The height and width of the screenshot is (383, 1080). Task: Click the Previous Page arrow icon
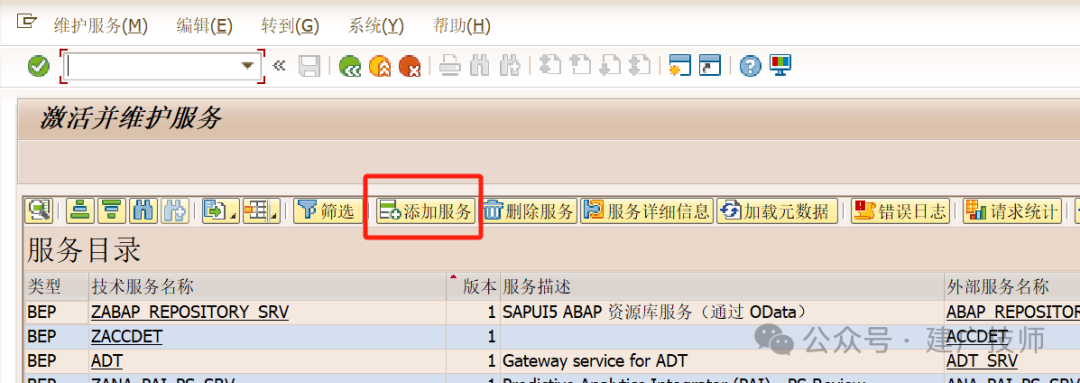(x=580, y=65)
